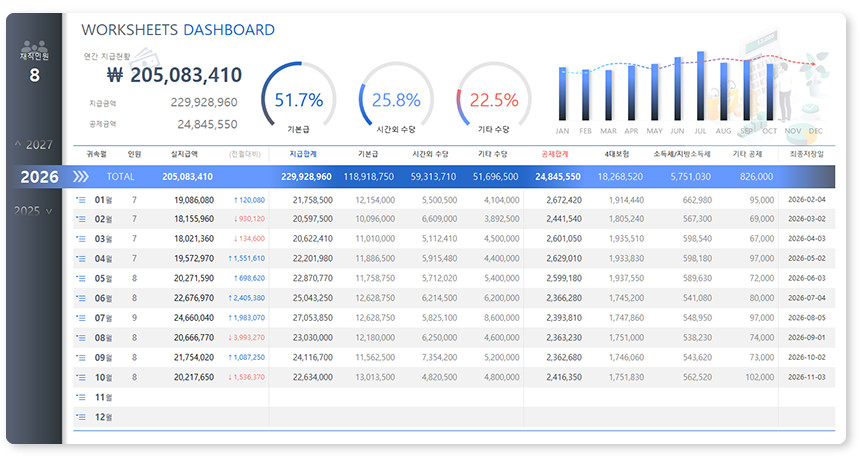The image size is (860, 460).
Task: Go down to year 2025
Action: click(x=34, y=211)
